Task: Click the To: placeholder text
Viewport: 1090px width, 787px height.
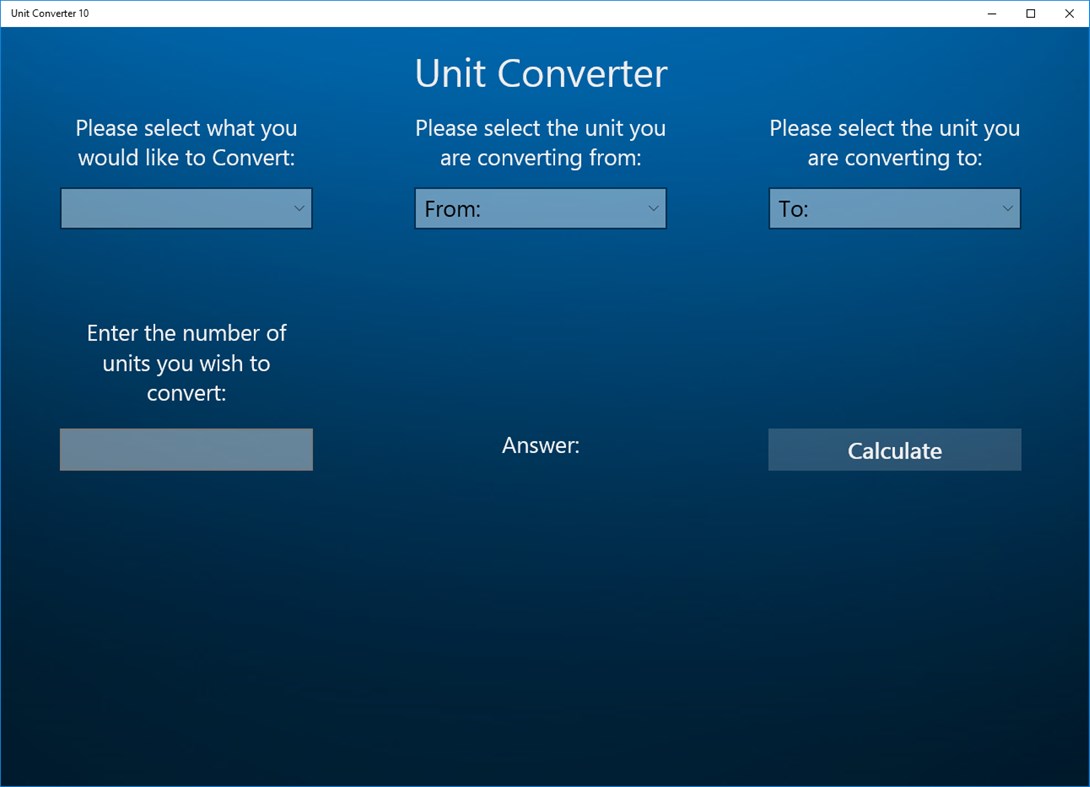Action: 793,208
